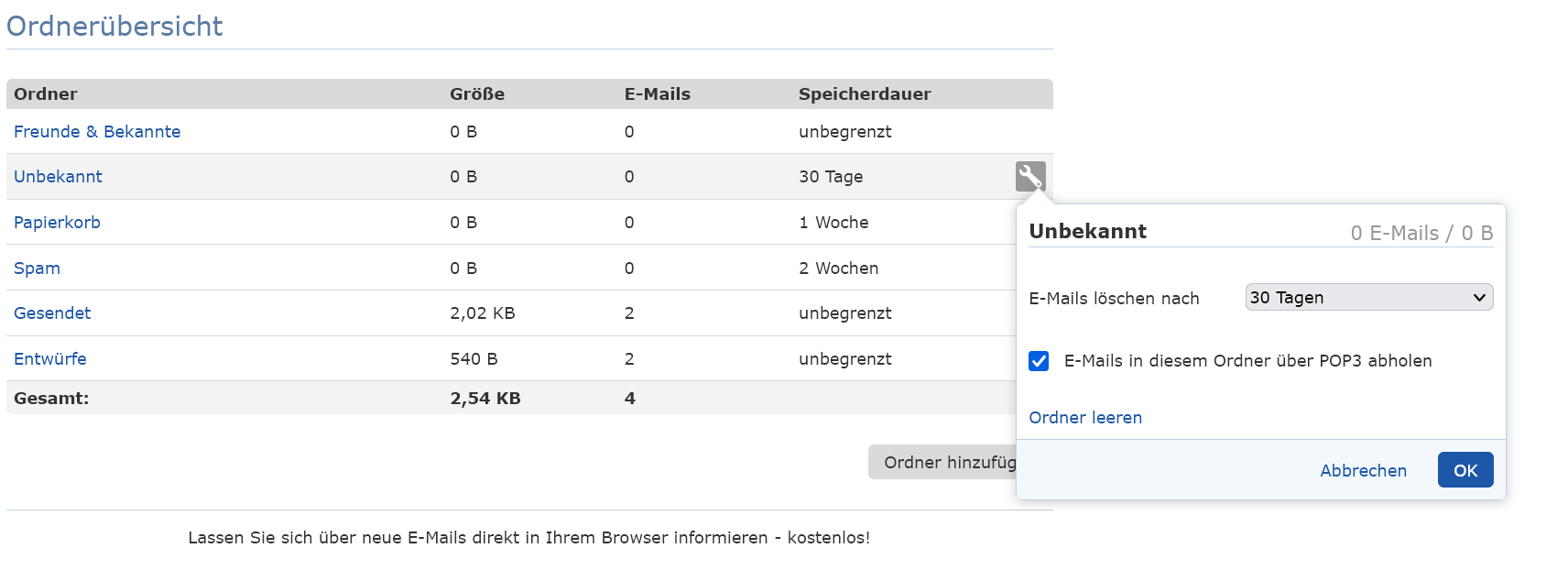This screenshot has width=1568, height=570.
Task: Go to the Papierkorb folder
Action: pos(57,223)
